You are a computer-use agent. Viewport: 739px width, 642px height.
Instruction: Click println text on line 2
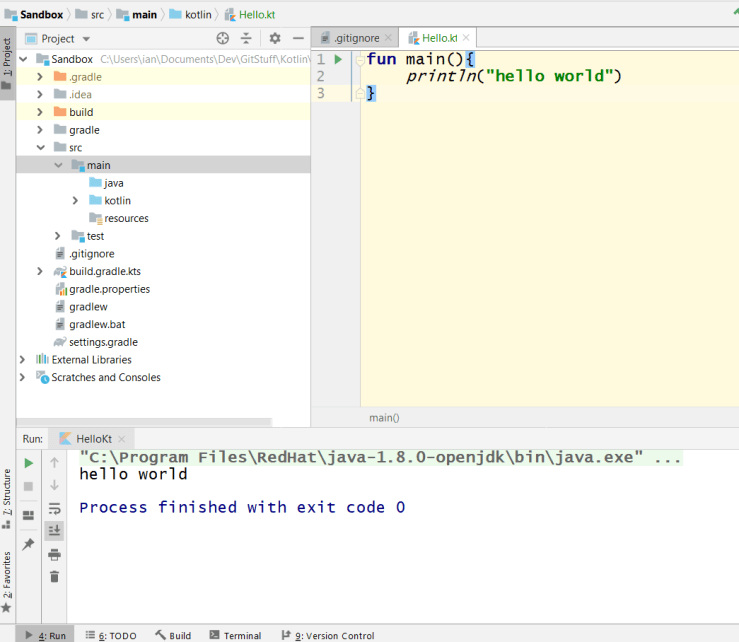[x=442, y=76]
